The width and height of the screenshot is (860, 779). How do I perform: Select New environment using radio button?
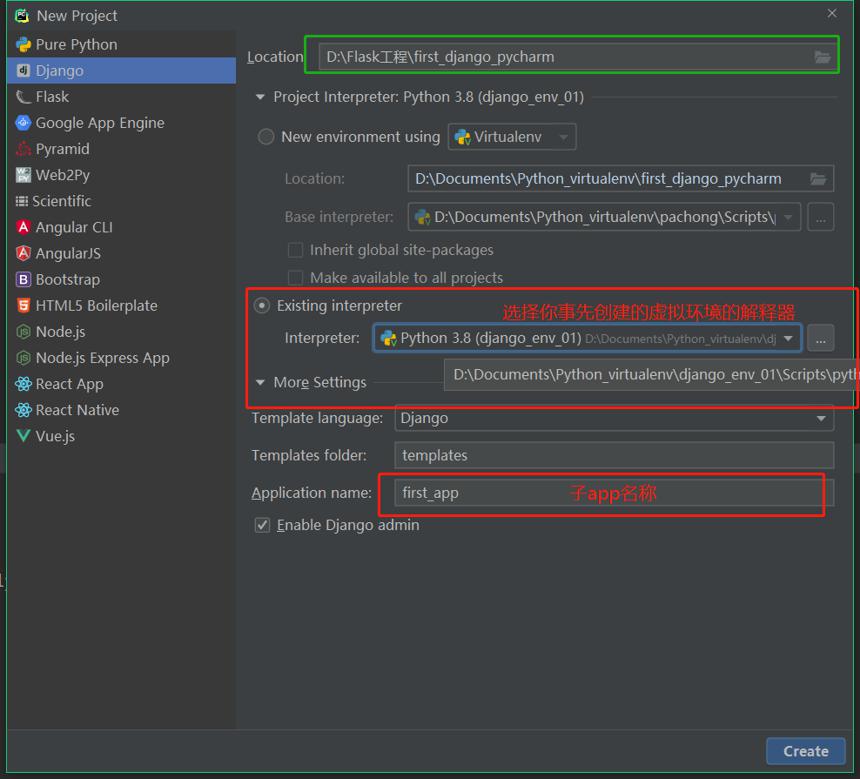266,137
